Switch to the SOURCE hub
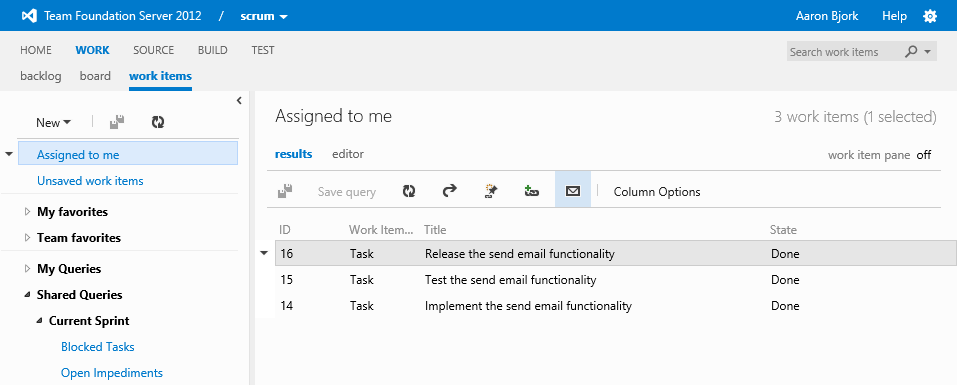 pos(153,50)
